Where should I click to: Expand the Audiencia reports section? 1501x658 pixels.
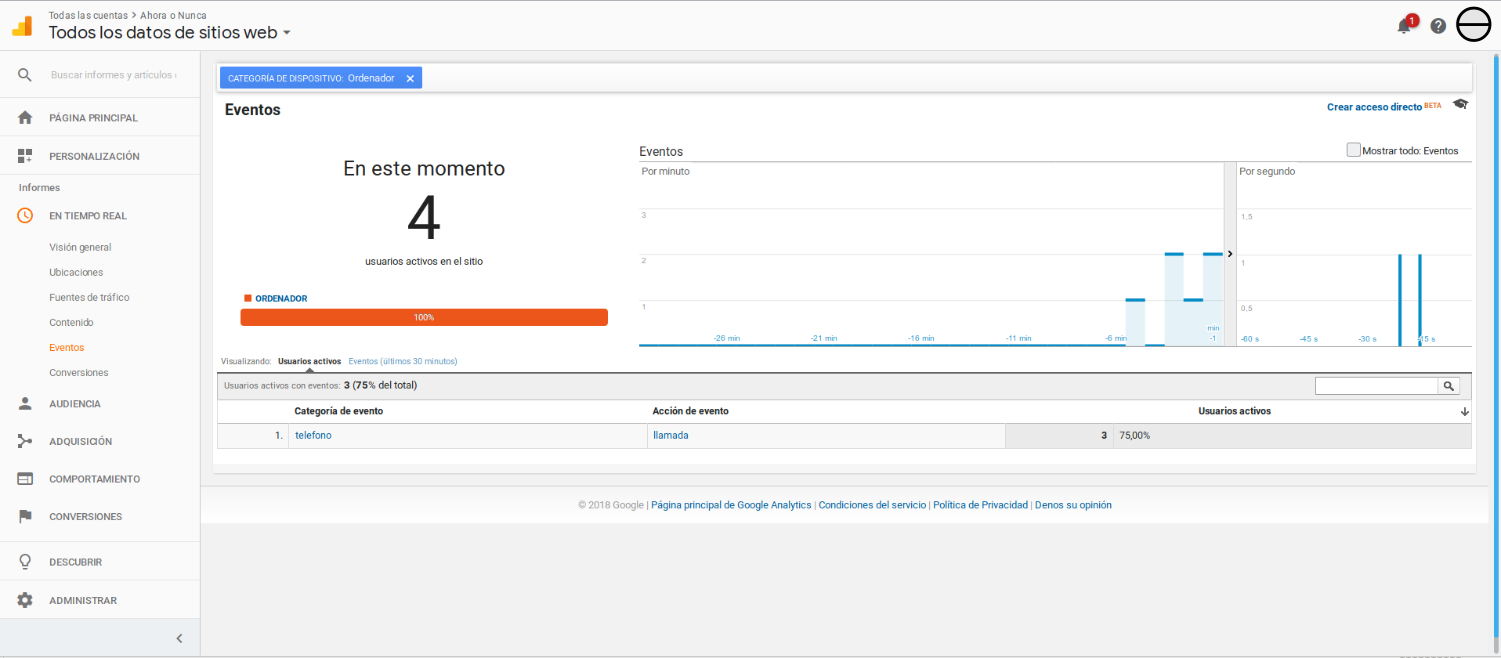75,404
